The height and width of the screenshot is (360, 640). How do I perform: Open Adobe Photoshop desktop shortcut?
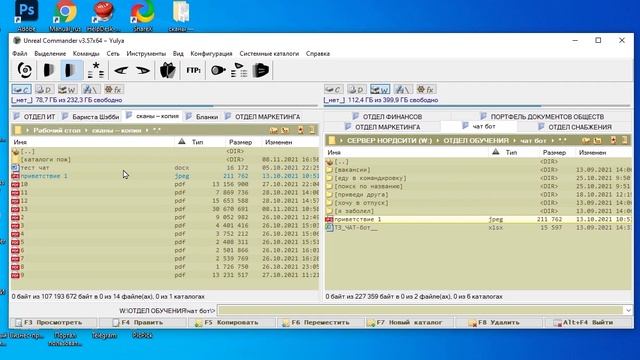click(26, 16)
